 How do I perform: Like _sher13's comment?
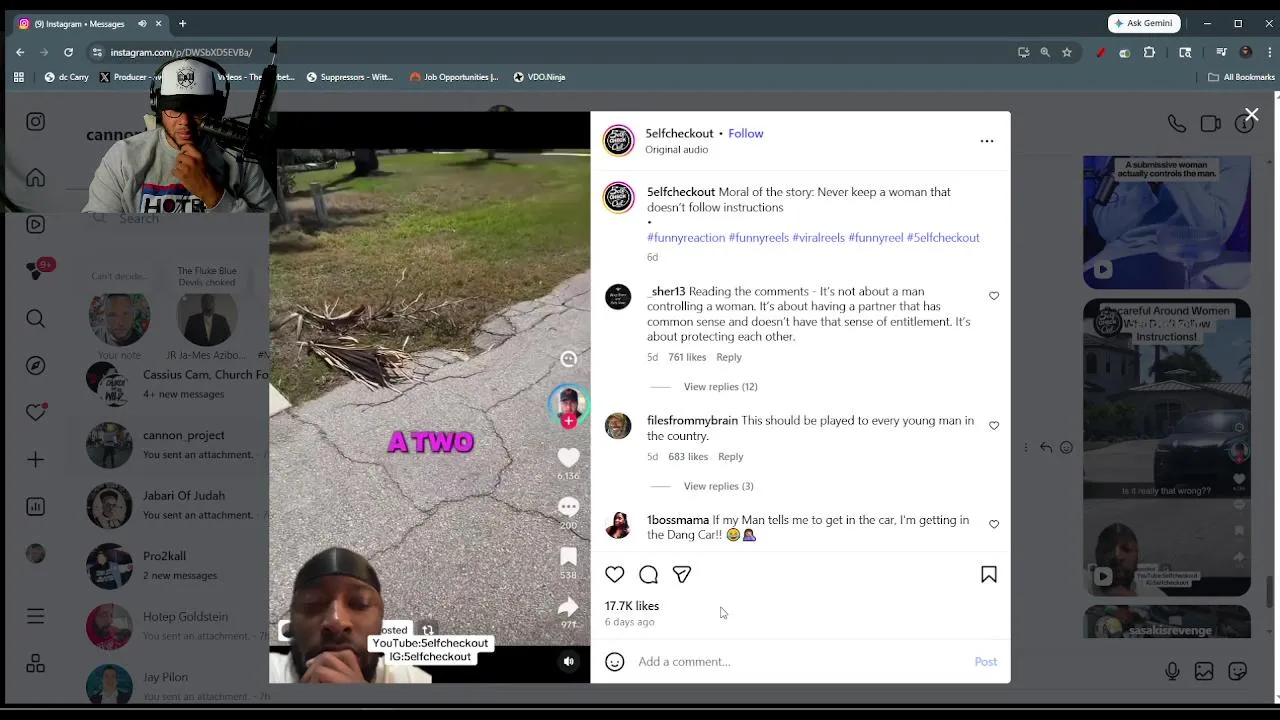(x=994, y=296)
